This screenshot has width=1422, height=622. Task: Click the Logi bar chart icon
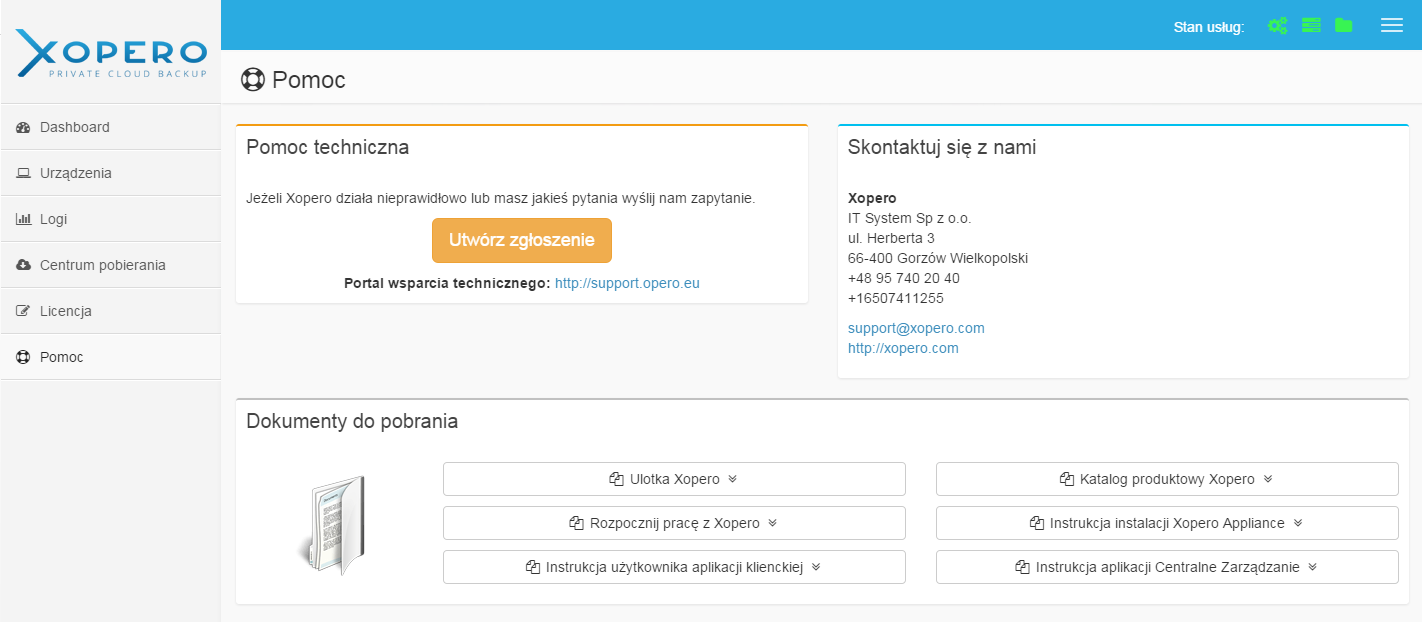24,219
